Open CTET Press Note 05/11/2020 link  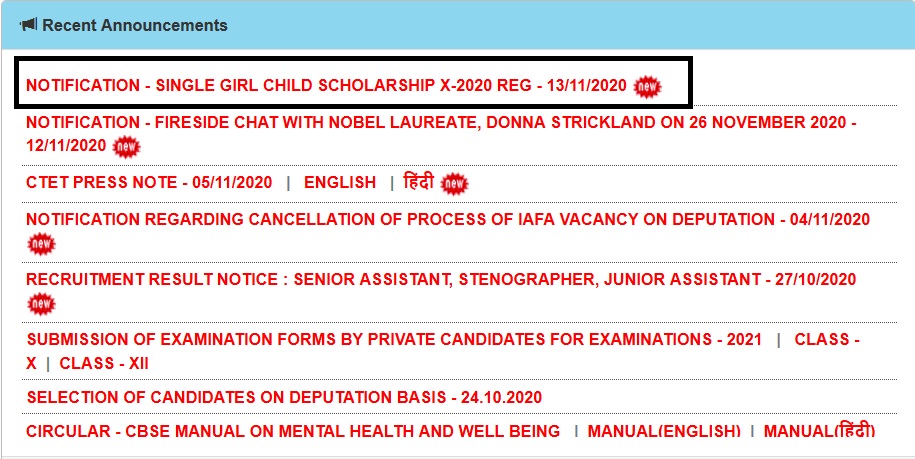(x=149, y=183)
